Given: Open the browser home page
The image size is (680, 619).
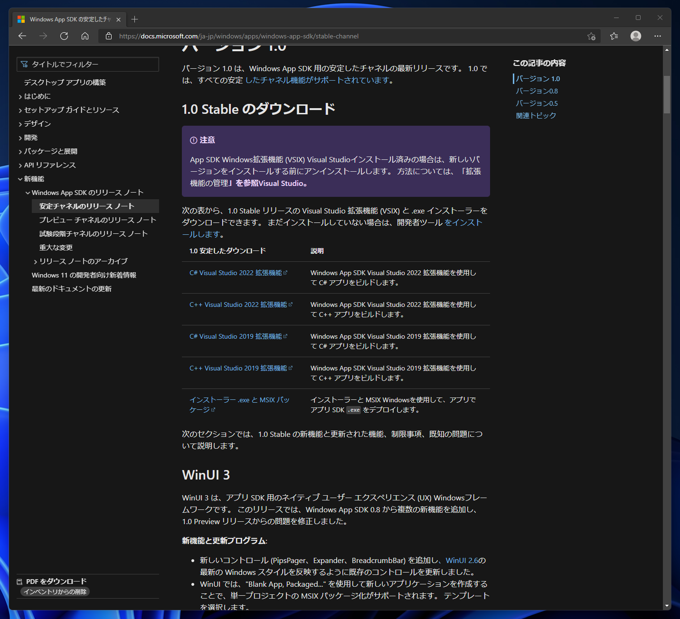Looking at the screenshot, I should point(85,36).
